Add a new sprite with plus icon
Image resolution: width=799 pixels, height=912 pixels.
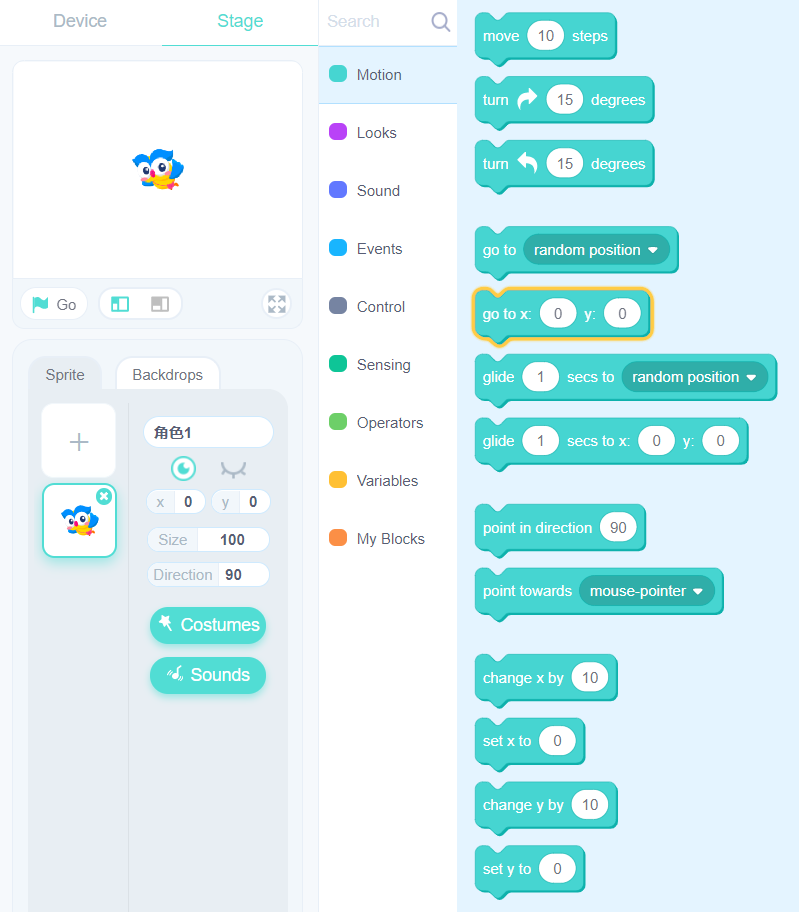[x=79, y=442]
